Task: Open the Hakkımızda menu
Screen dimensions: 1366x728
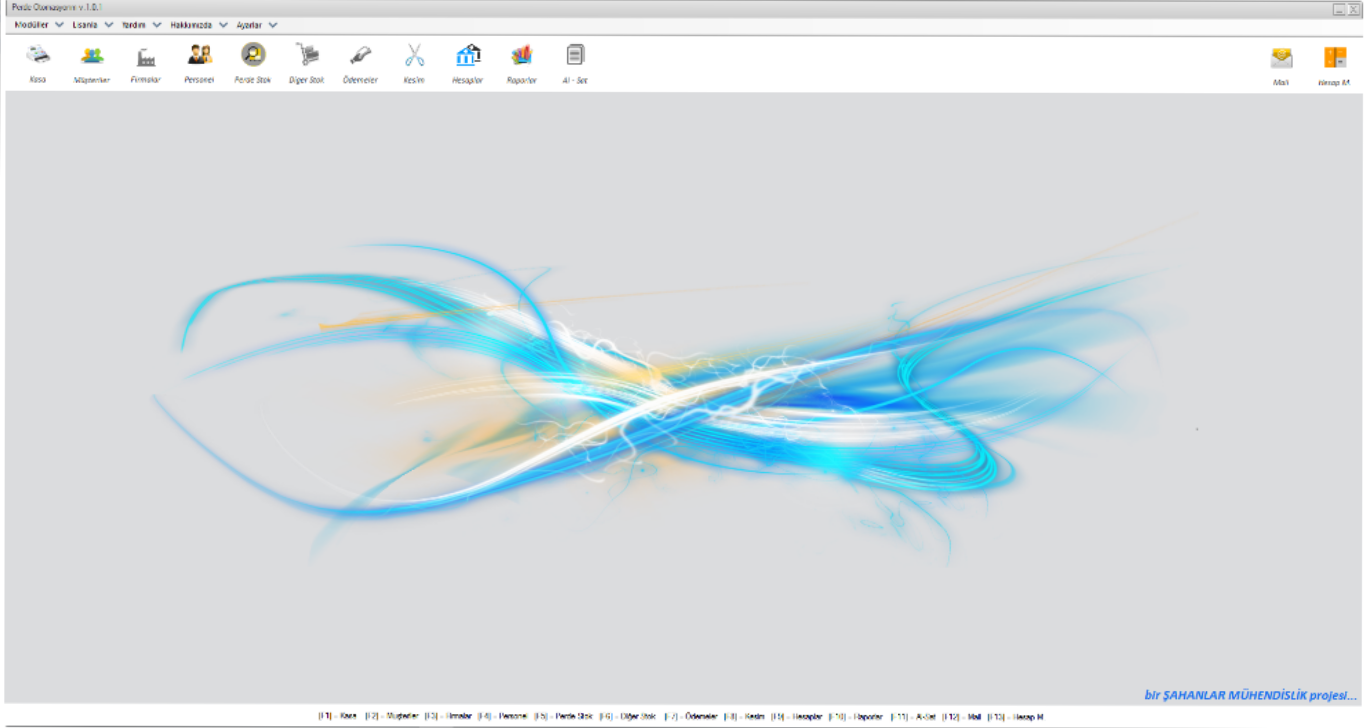Action: [x=191, y=25]
